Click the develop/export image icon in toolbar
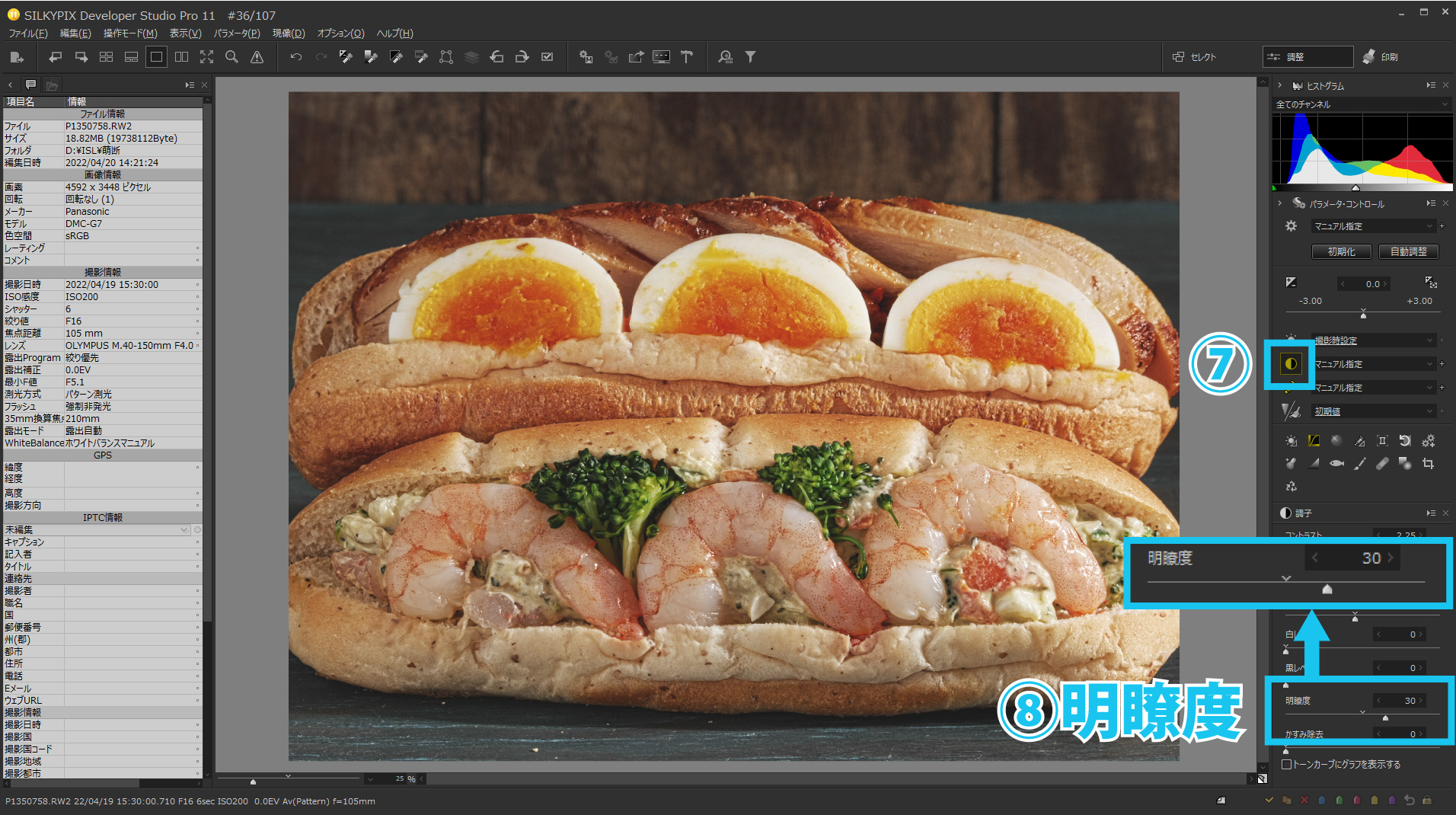Viewport: 1456px width, 815px height. pyautogui.click(x=17, y=57)
